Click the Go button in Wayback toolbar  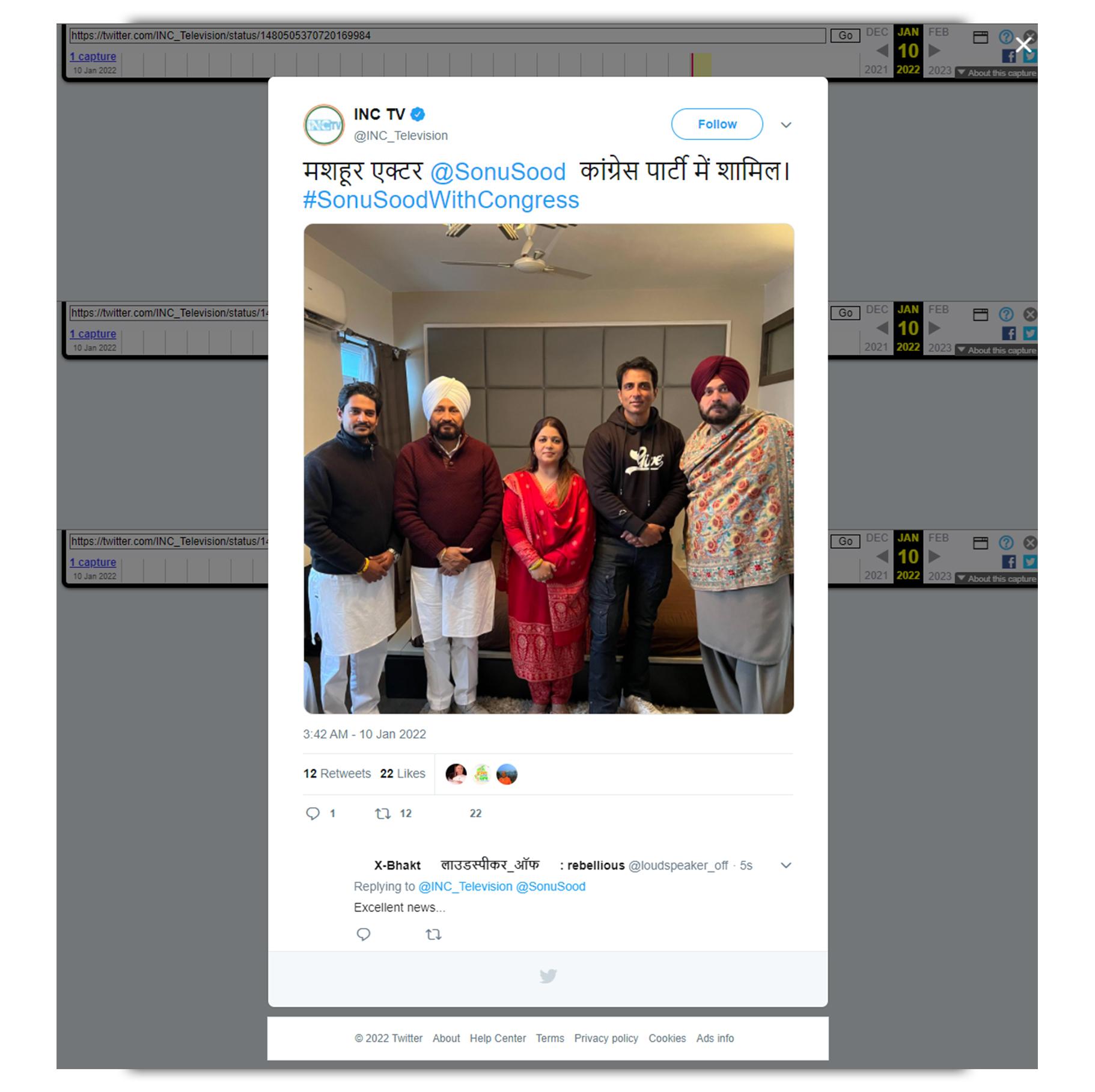845,35
